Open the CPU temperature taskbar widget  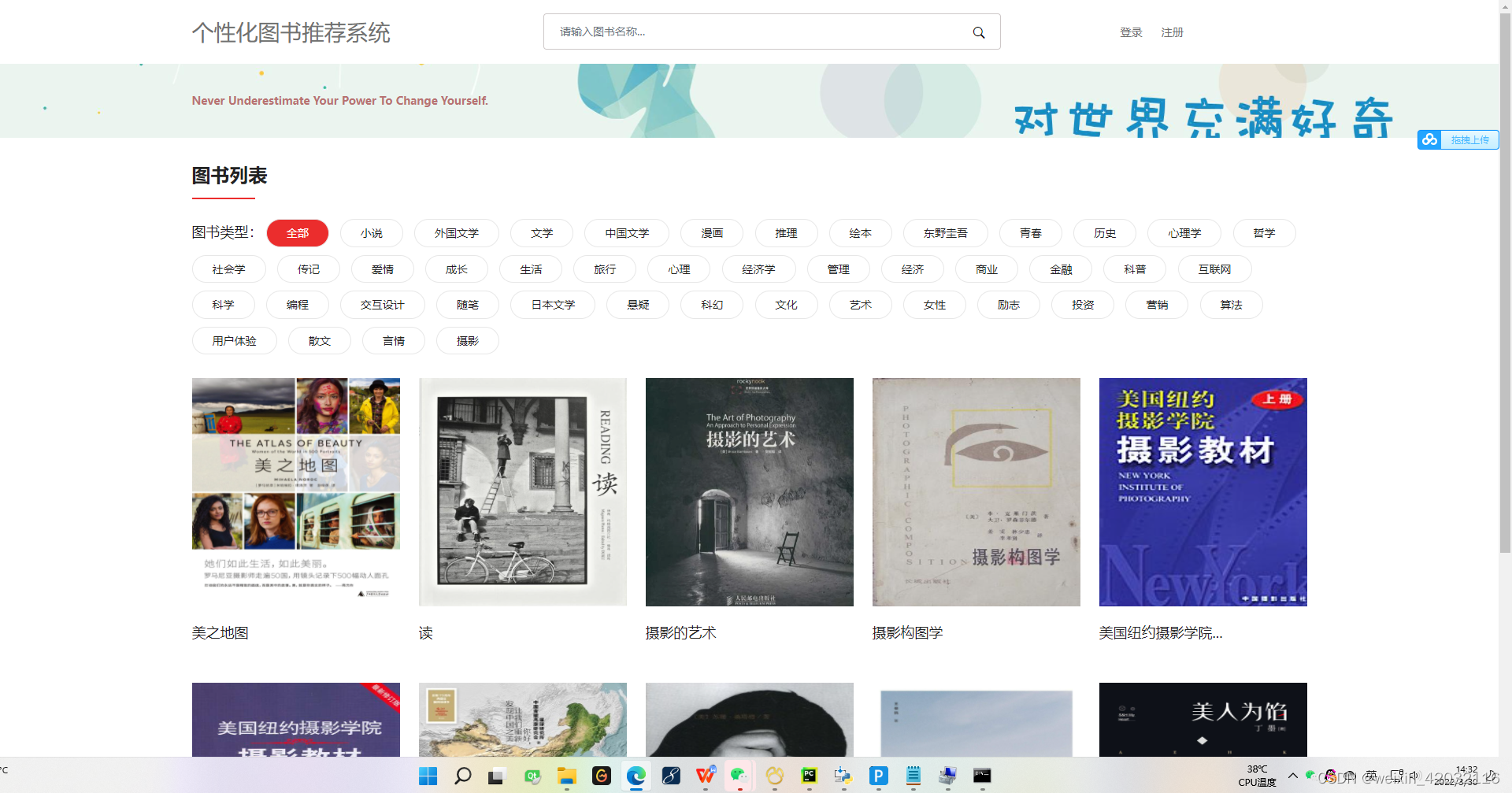(x=1257, y=776)
